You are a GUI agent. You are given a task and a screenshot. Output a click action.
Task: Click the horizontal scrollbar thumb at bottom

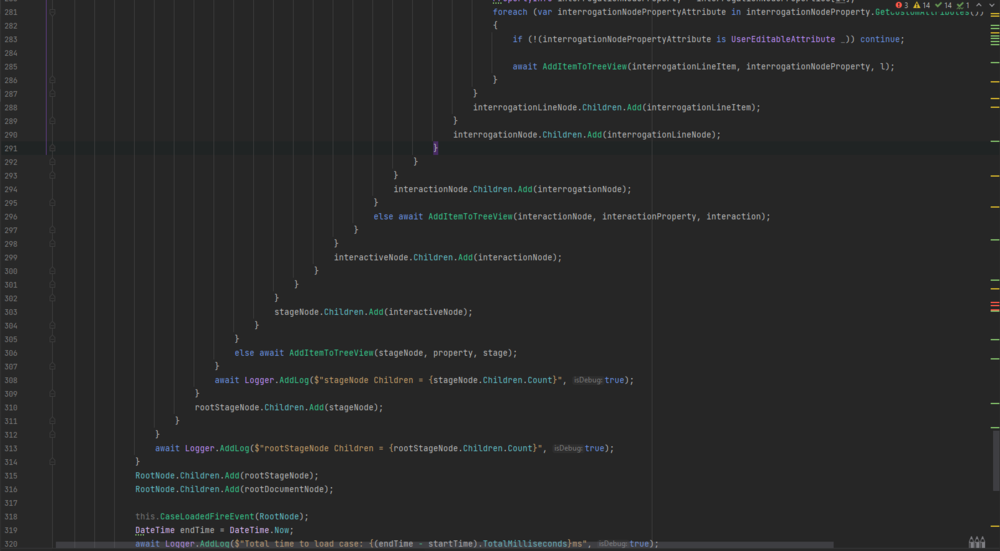tap(445, 545)
